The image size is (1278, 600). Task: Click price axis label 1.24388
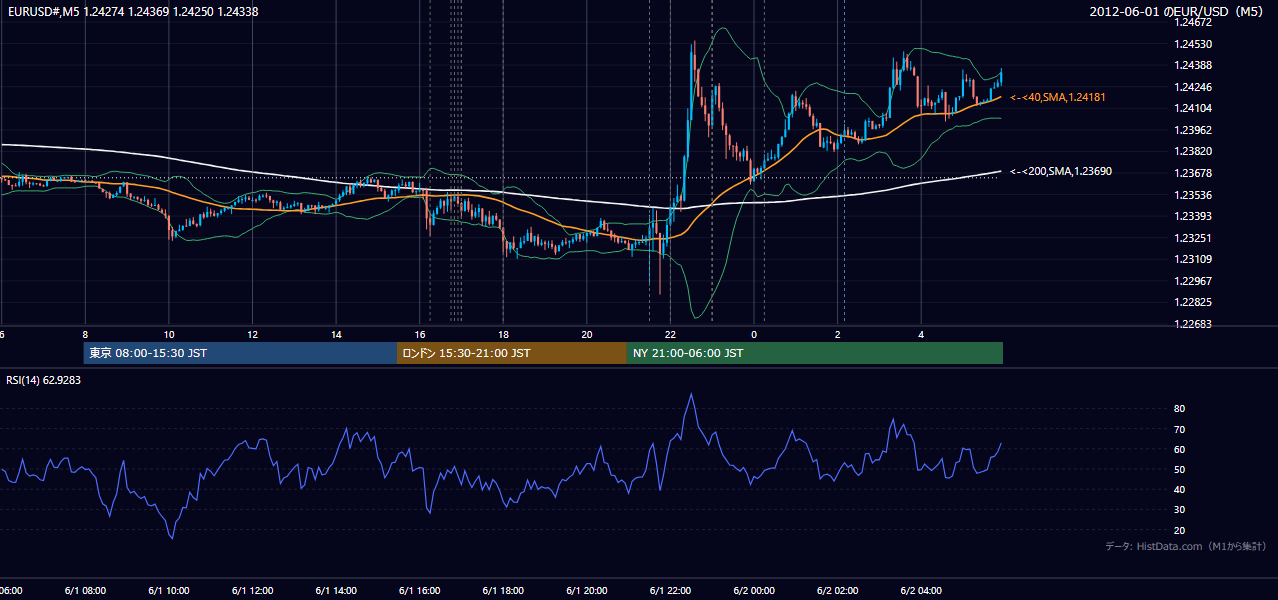pos(1192,65)
